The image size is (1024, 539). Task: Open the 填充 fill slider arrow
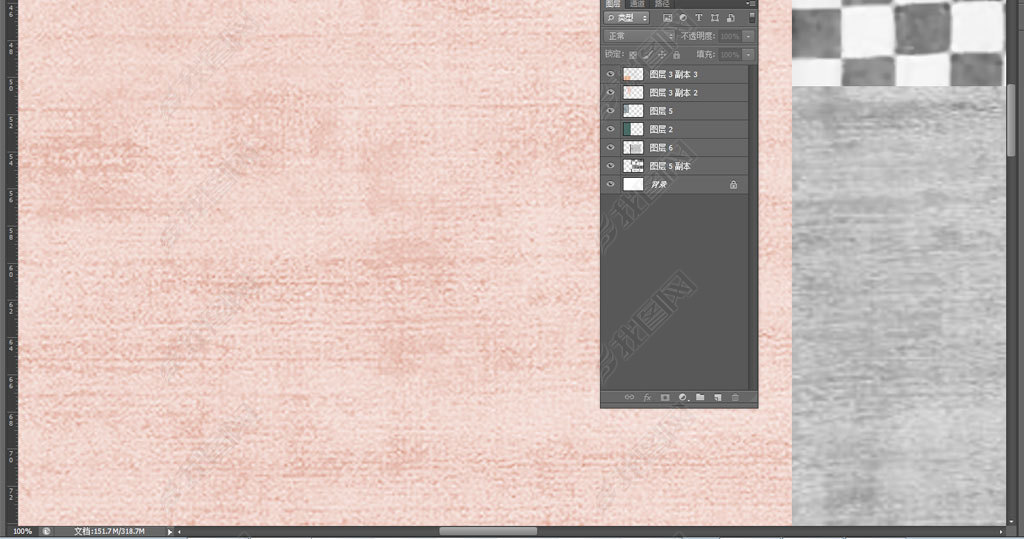pyautogui.click(x=748, y=55)
